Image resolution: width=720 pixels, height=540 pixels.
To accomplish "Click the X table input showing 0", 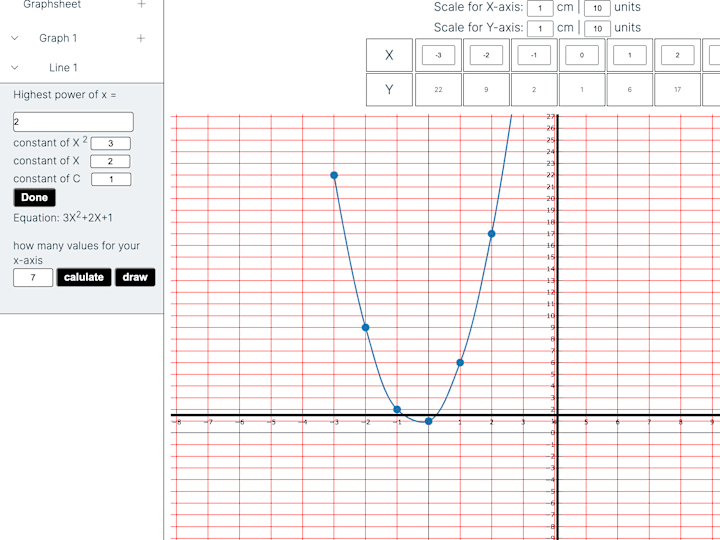I will (582, 55).
